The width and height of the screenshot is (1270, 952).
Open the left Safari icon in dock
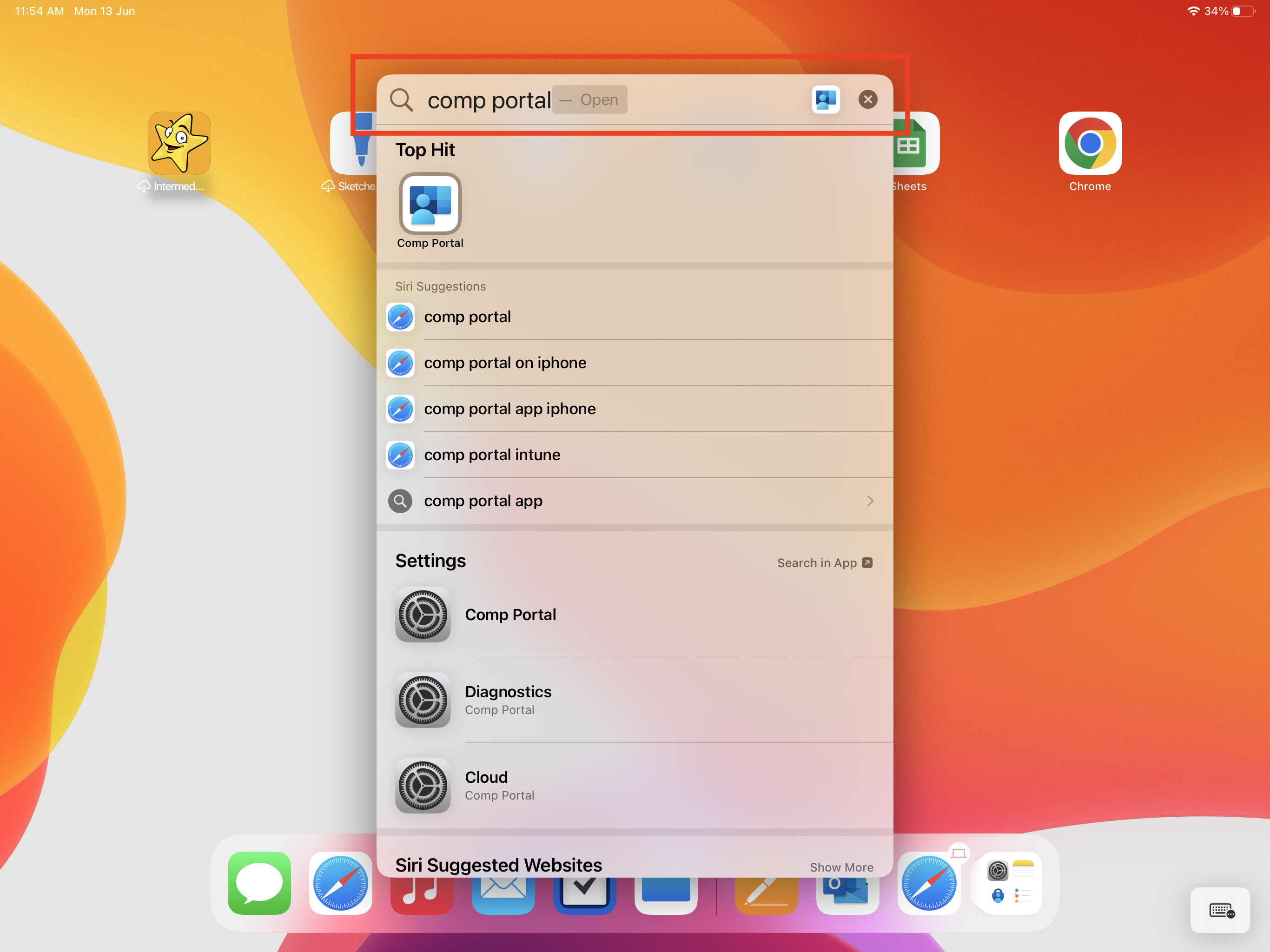coord(340,883)
